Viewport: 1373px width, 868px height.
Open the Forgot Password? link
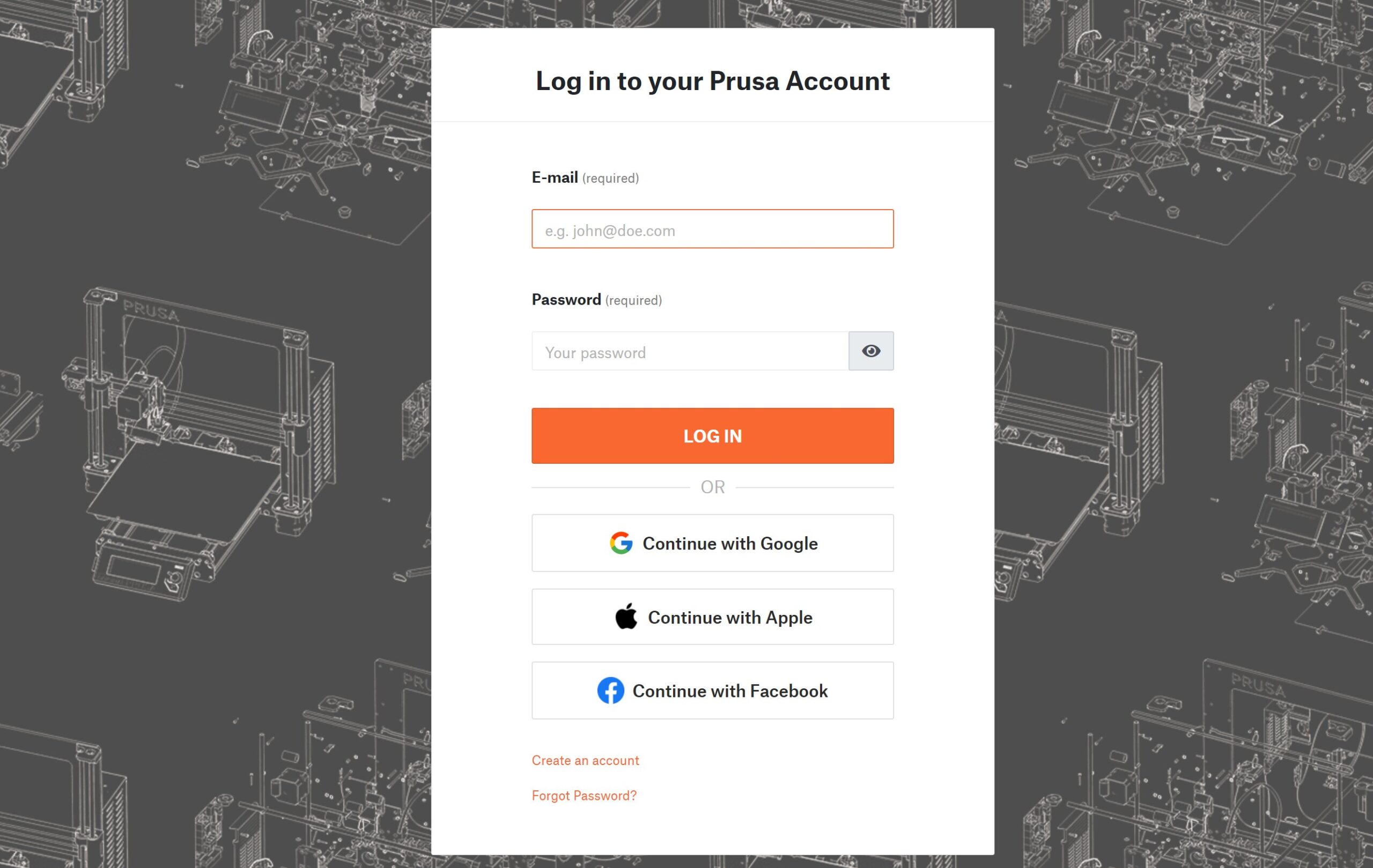[x=584, y=796]
